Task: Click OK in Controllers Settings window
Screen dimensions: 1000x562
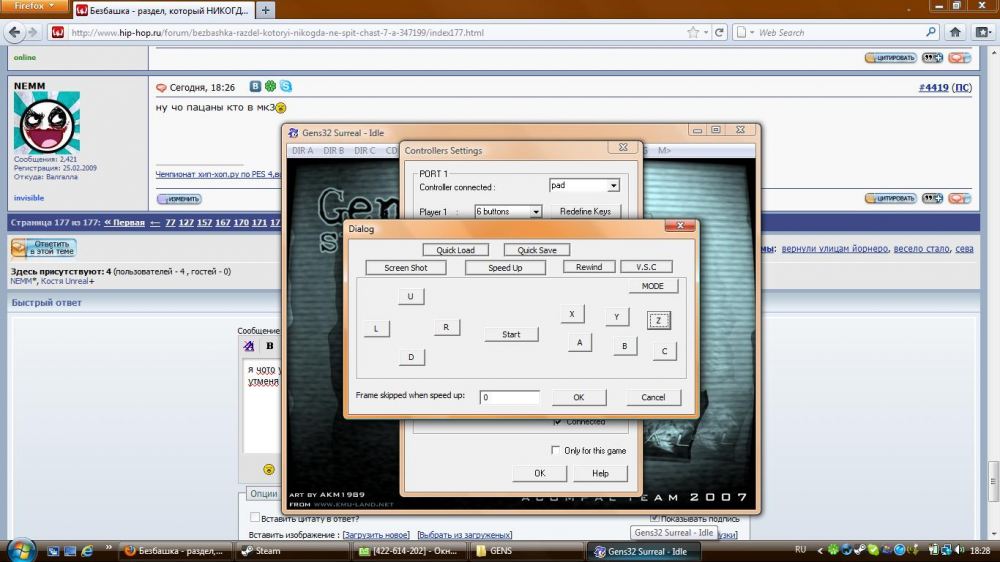Action: click(540, 473)
